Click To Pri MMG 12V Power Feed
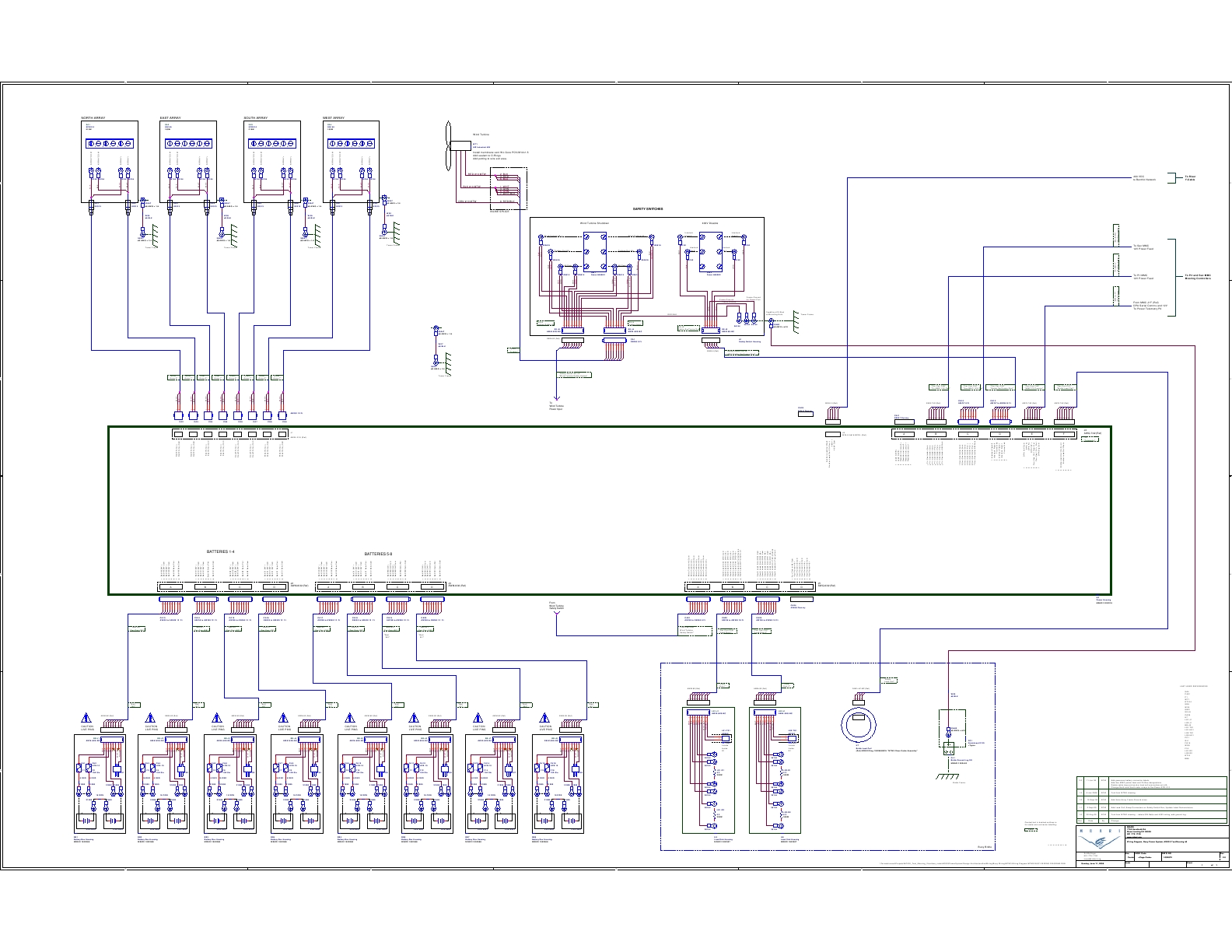The image size is (1232, 952). tap(1144, 276)
